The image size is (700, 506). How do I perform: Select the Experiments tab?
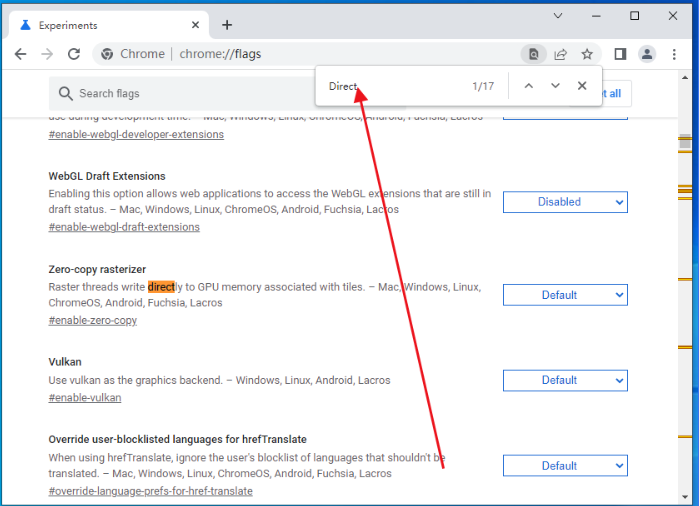coord(108,25)
